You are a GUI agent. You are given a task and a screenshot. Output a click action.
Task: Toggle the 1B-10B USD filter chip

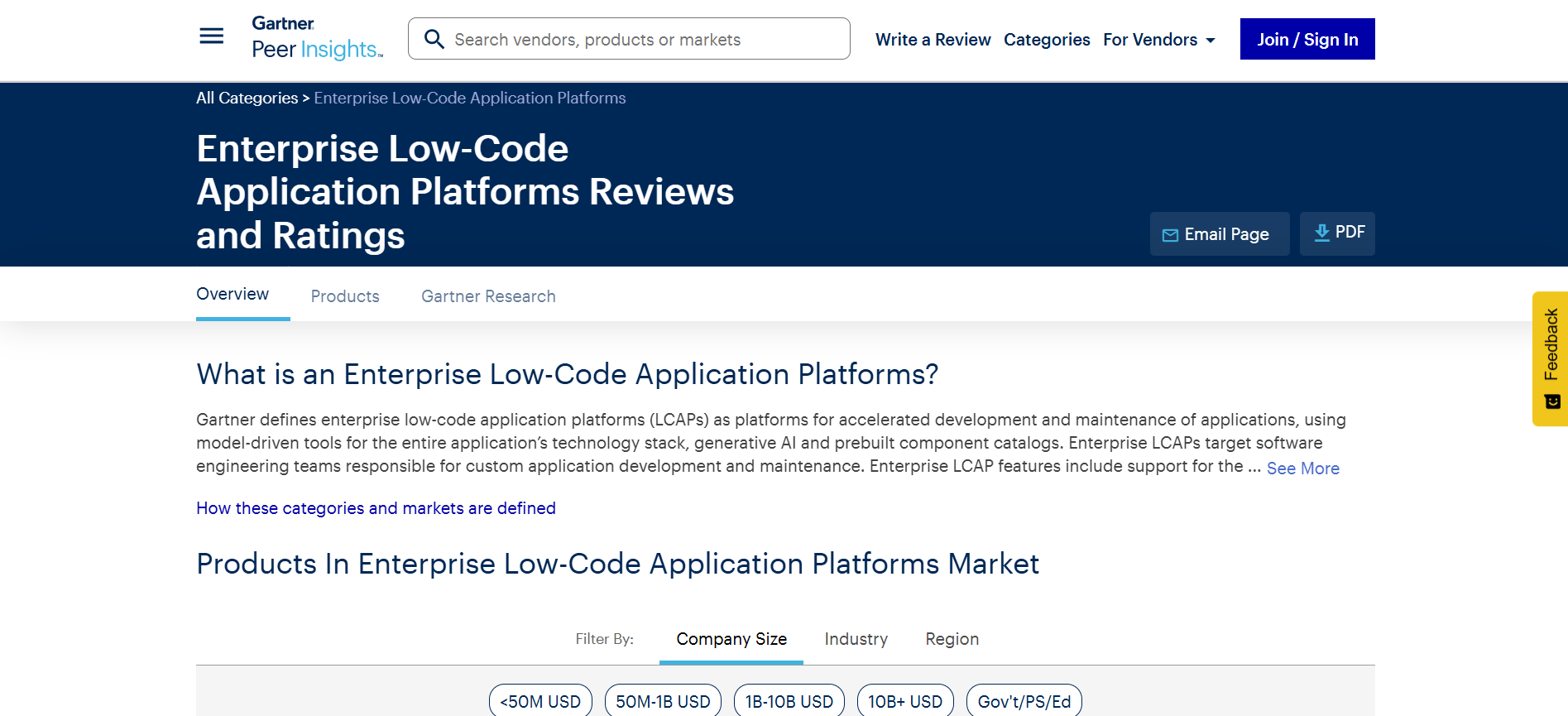(x=789, y=701)
